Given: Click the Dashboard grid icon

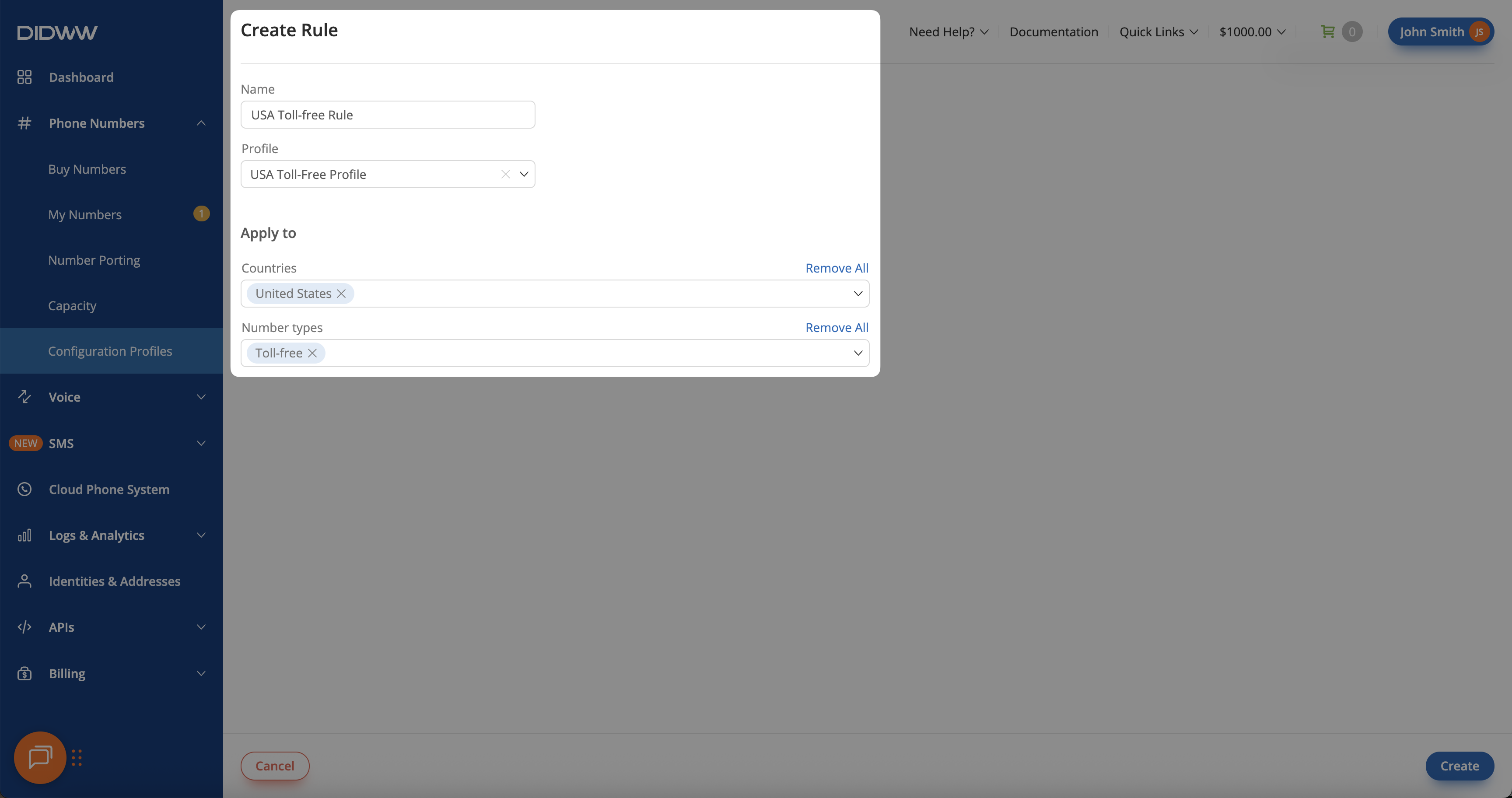Looking at the screenshot, I should click(x=24, y=77).
